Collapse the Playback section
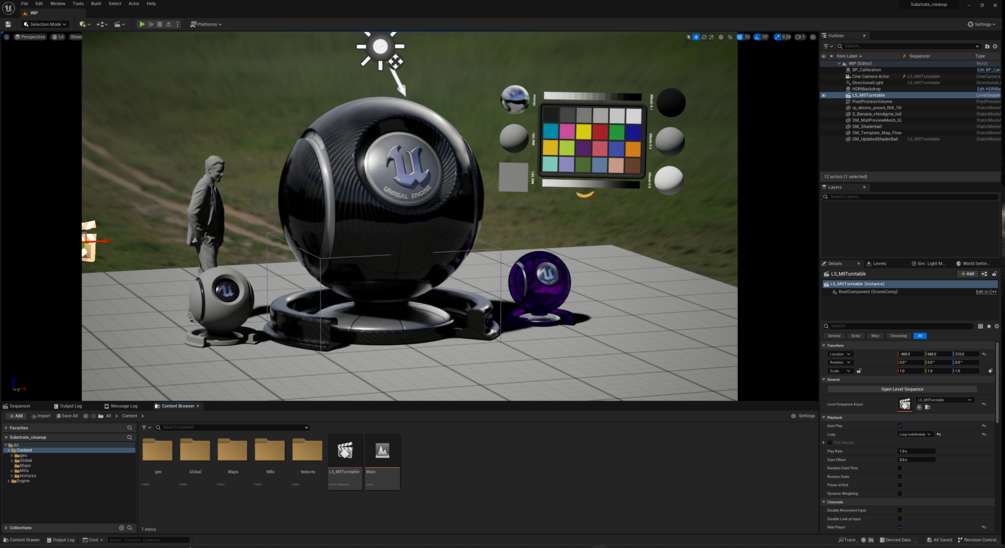This screenshot has width=1005, height=548. tap(824, 417)
